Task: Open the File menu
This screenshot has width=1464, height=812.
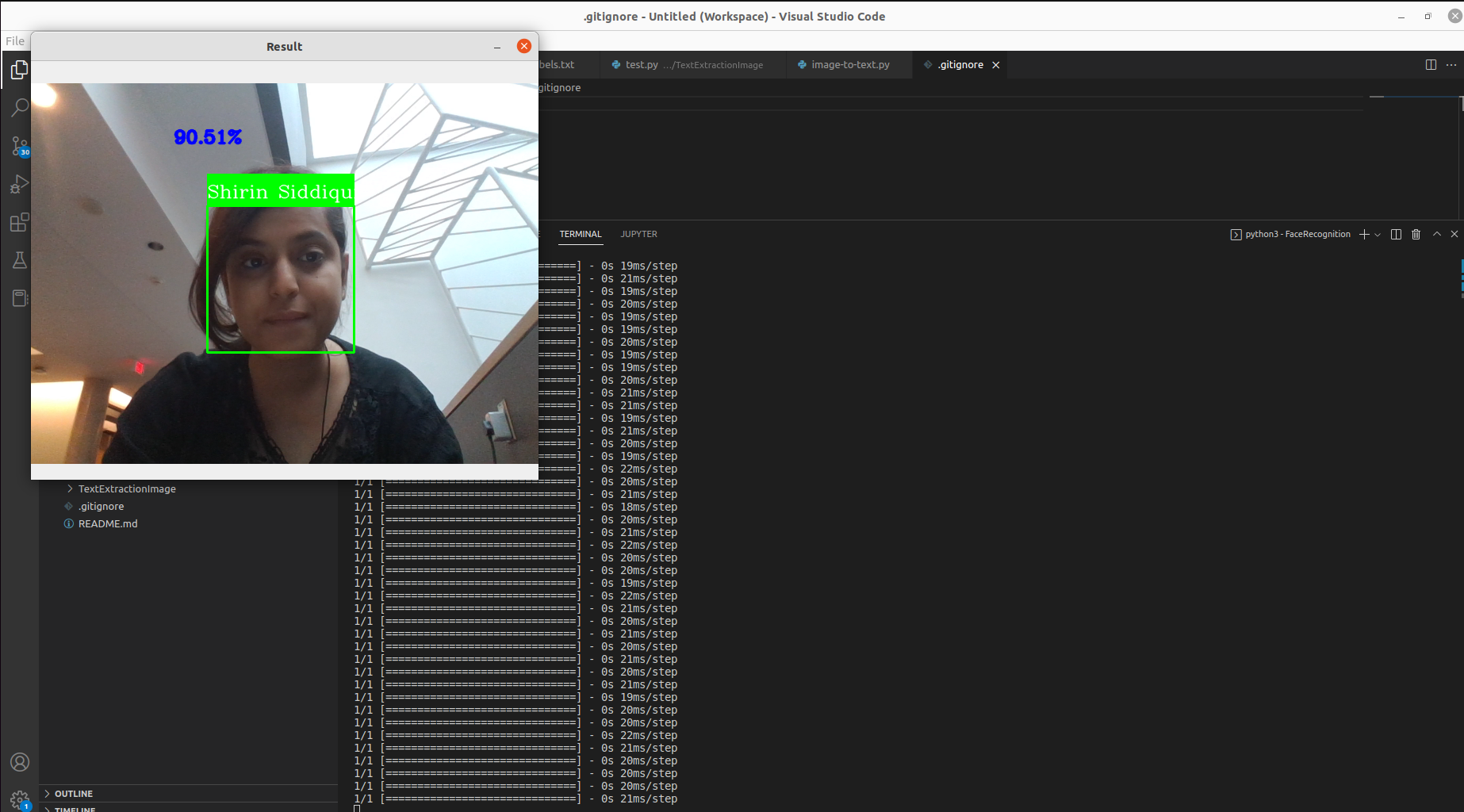Action: coord(15,40)
